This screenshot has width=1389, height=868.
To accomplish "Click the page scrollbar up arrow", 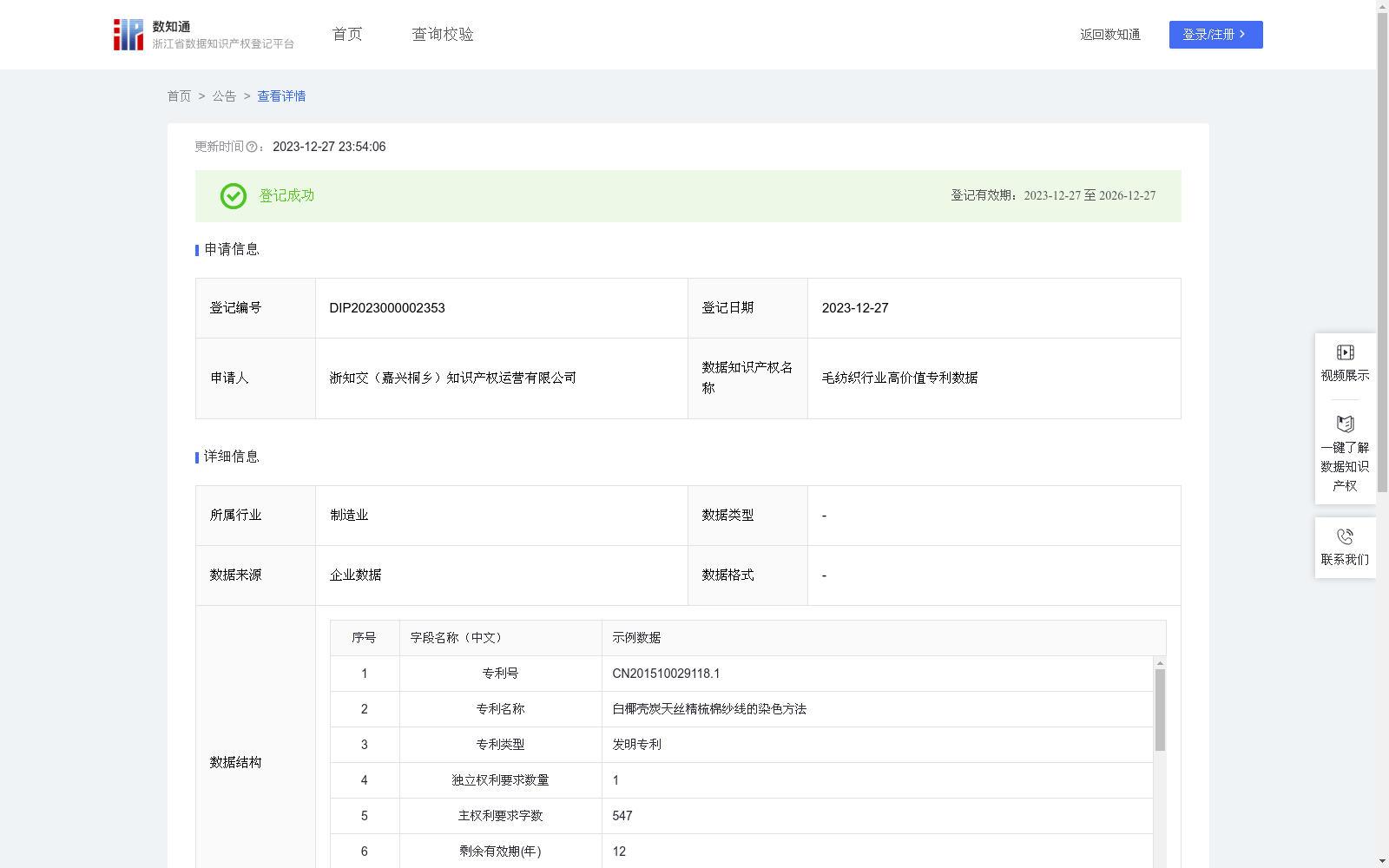I will pyautogui.click(x=1382, y=6).
